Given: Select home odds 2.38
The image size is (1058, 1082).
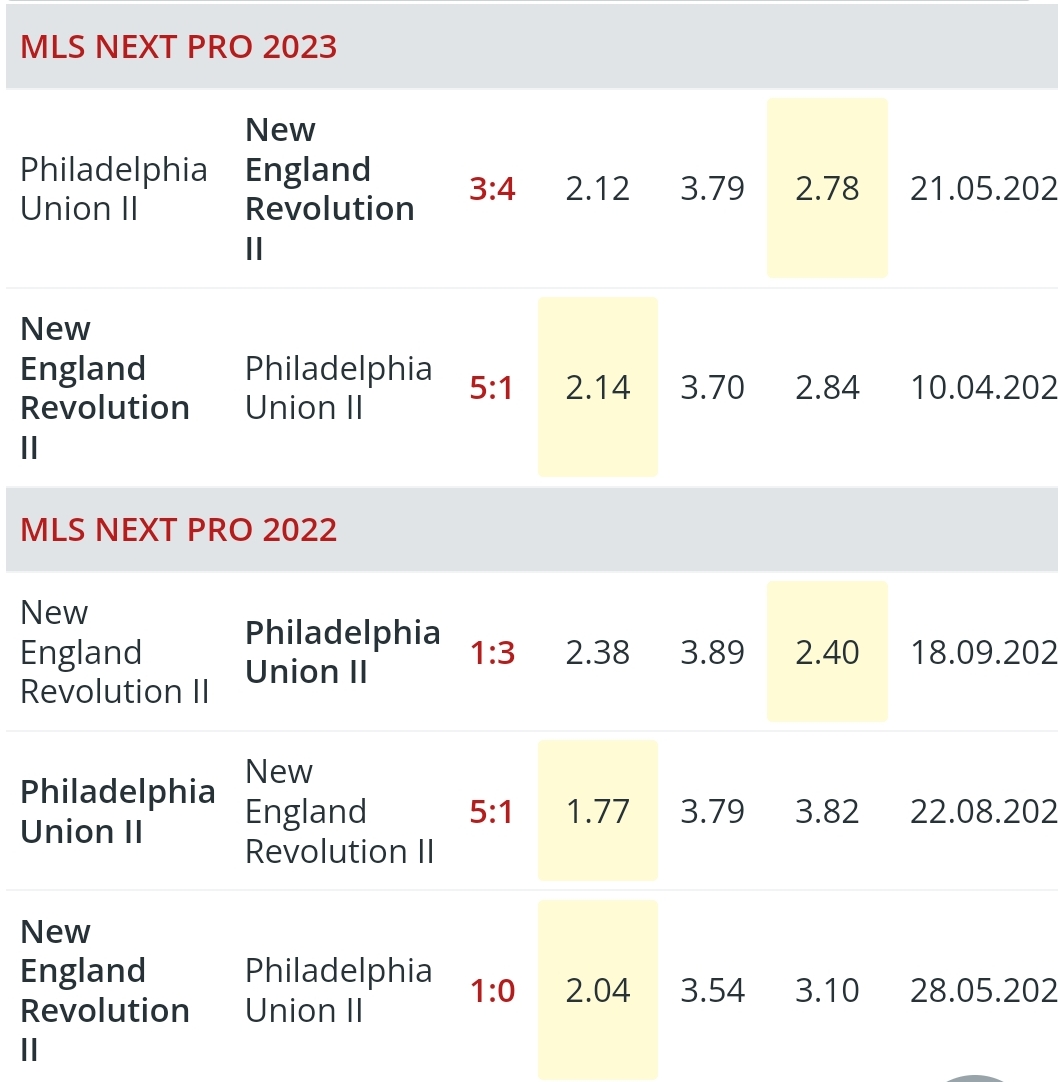Looking at the screenshot, I should [x=598, y=652].
